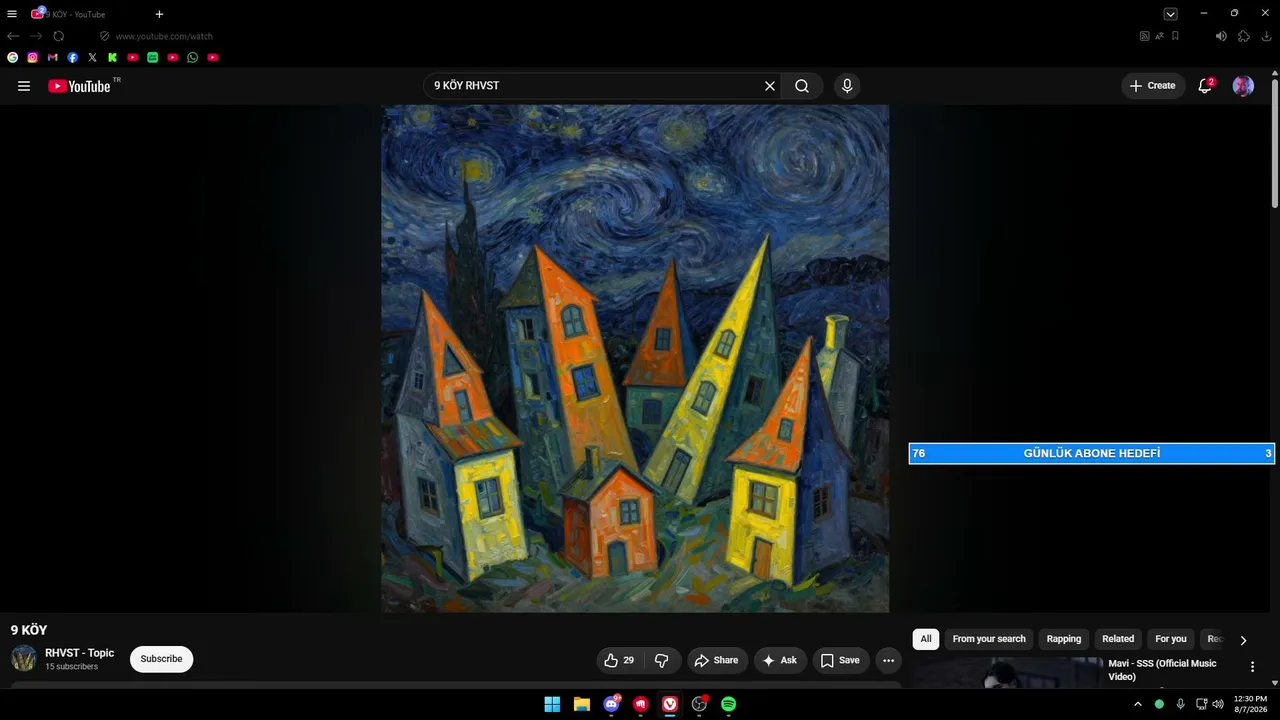1280x720 pixels.
Task: Click the video player artwork
Action: coord(635,359)
